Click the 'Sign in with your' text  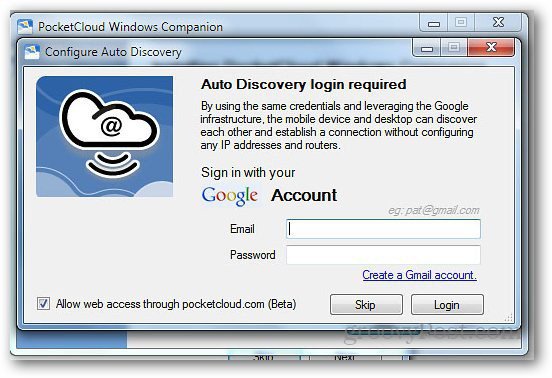[x=248, y=172]
